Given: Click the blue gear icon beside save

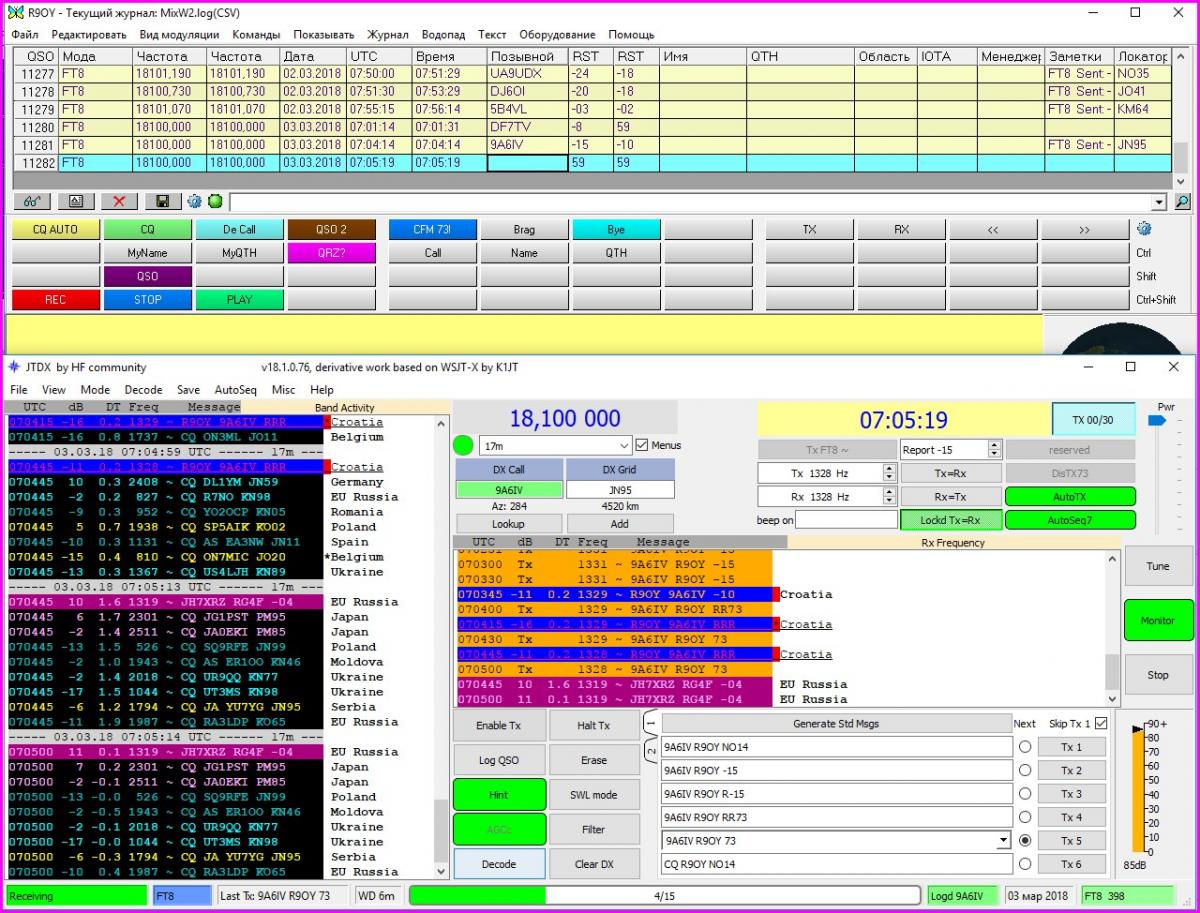Looking at the screenshot, I should pos(195,201).
